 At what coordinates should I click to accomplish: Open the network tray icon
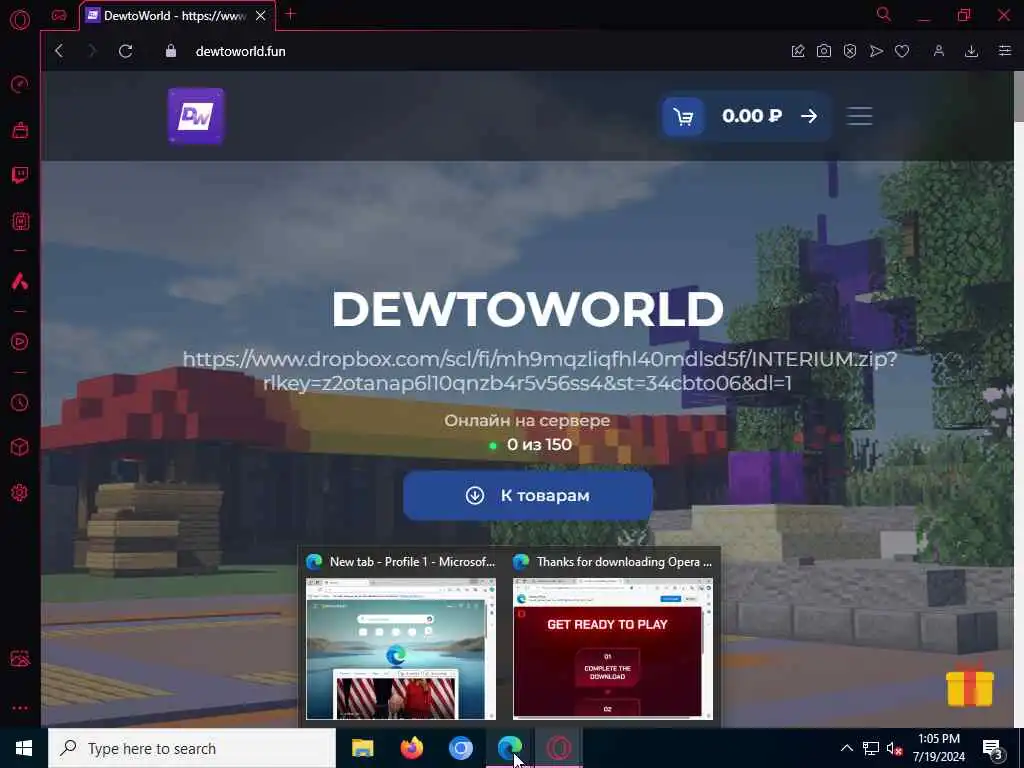pos(871,748)
